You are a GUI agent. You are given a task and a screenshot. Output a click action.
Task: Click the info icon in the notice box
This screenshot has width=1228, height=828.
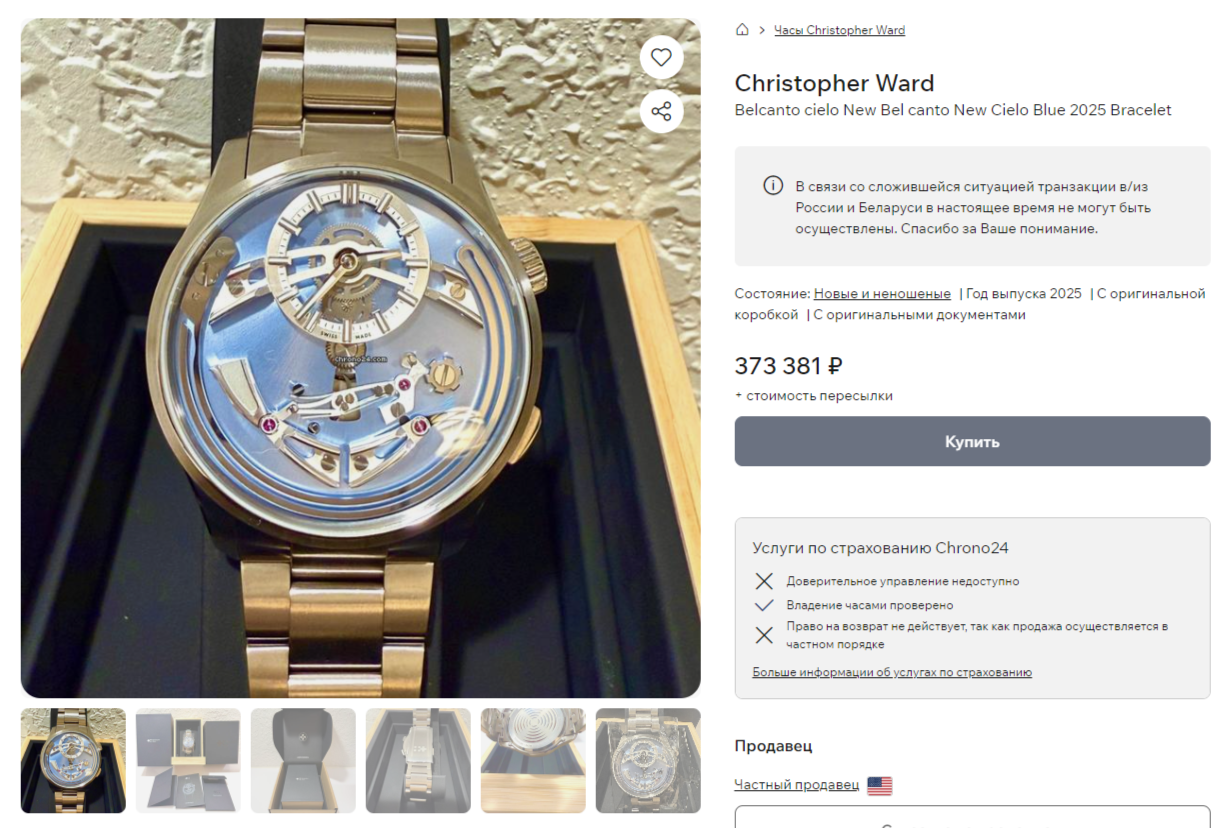773,186
